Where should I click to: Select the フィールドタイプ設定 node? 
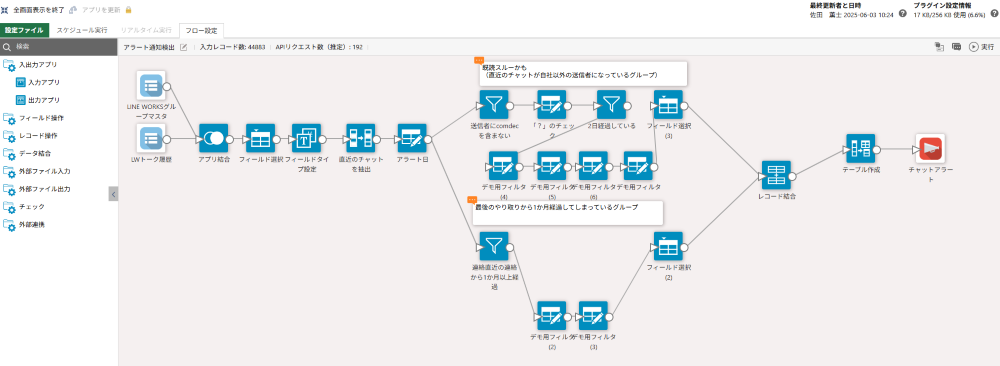307,139
